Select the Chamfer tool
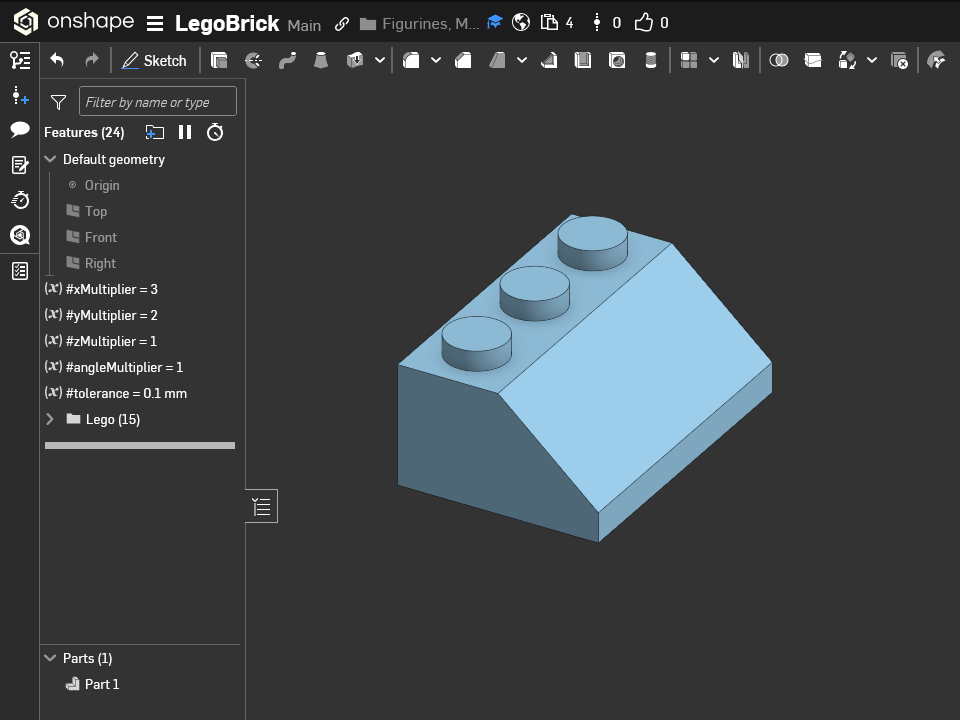The height and width of the screenshot is (720, 960). point(463,60)
